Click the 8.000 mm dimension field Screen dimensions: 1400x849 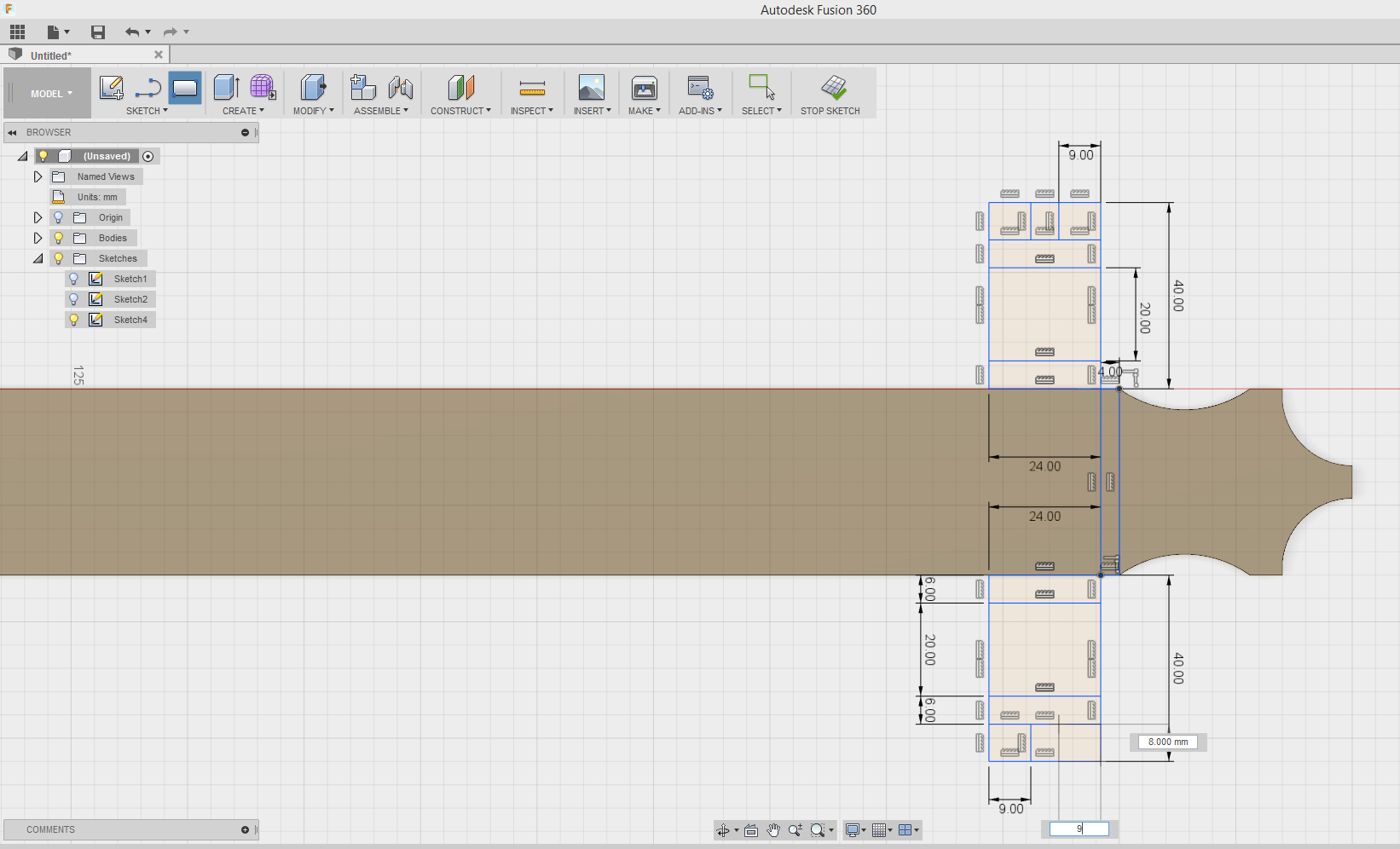point(1167,742)
